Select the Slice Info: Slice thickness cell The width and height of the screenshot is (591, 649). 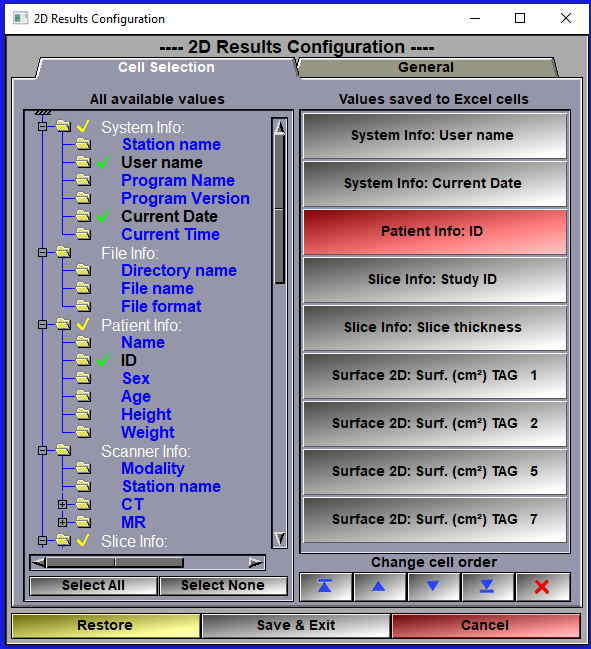tap(435, 327)
